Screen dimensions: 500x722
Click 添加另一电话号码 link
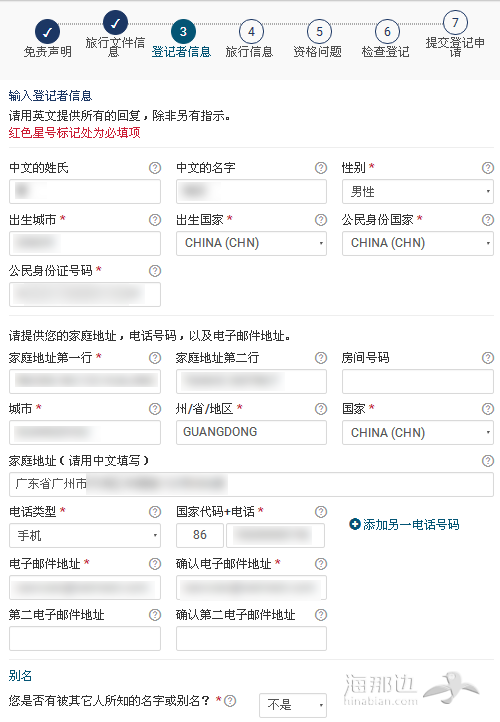404,524
